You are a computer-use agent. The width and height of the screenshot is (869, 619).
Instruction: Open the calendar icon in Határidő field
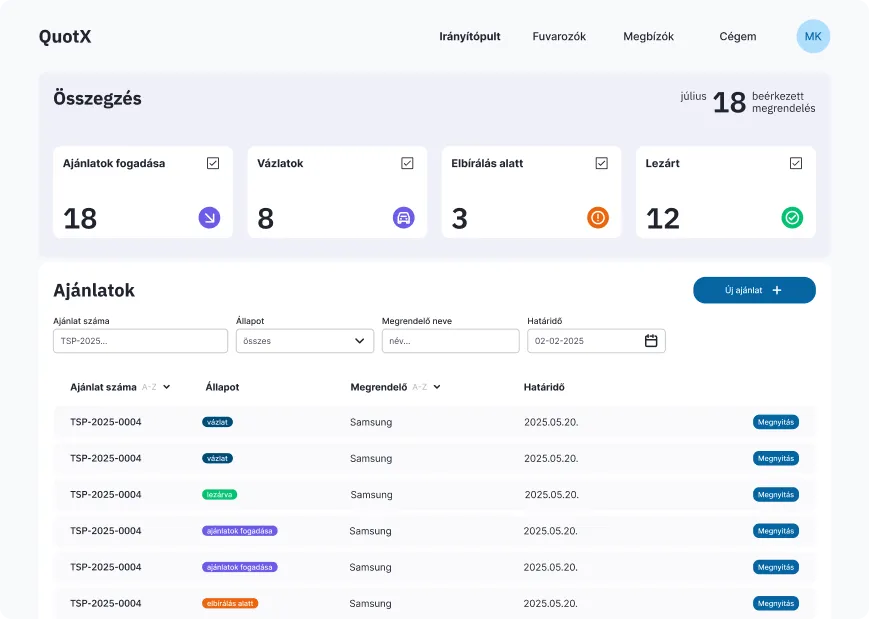tap(651, 341)
